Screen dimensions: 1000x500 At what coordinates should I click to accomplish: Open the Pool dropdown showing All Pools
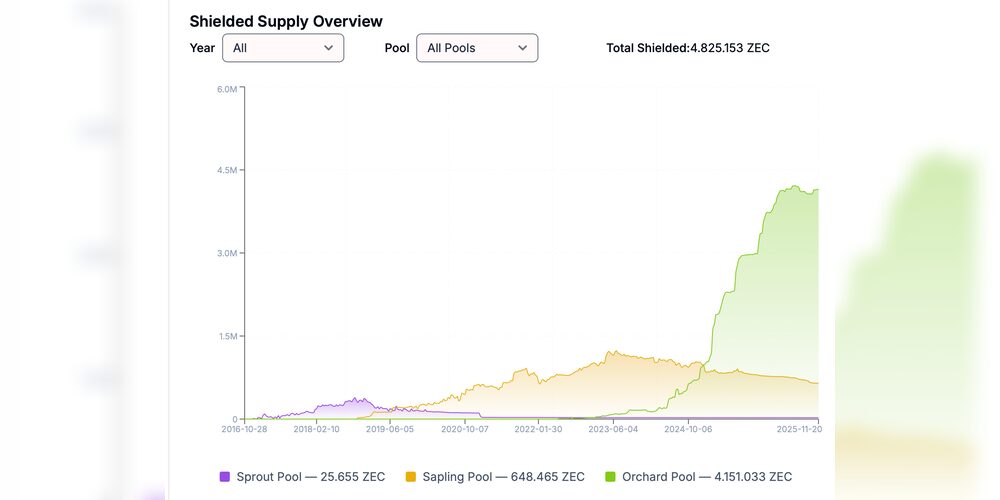(x=476, y=48)
